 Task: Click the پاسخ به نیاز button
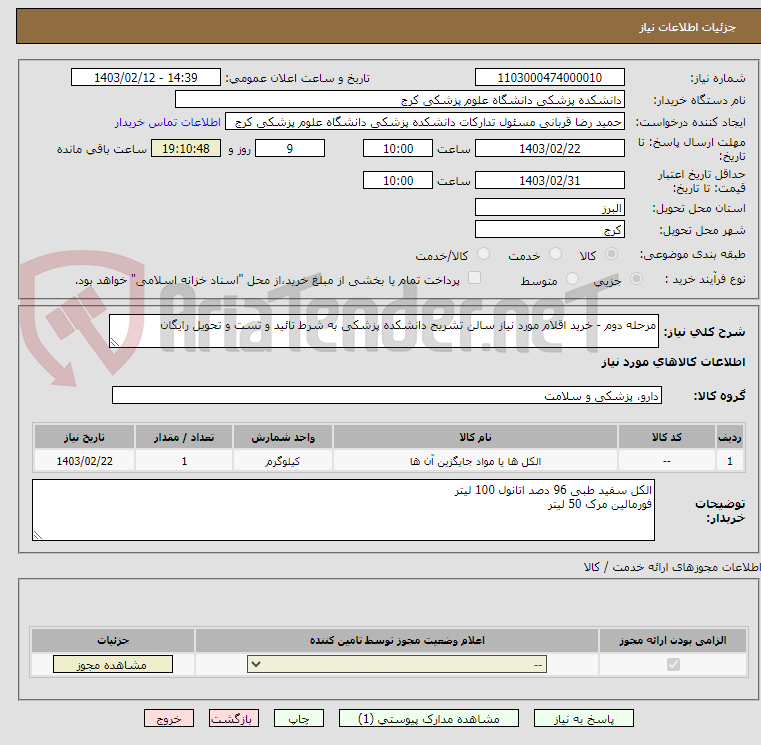[x=583, y=718]
